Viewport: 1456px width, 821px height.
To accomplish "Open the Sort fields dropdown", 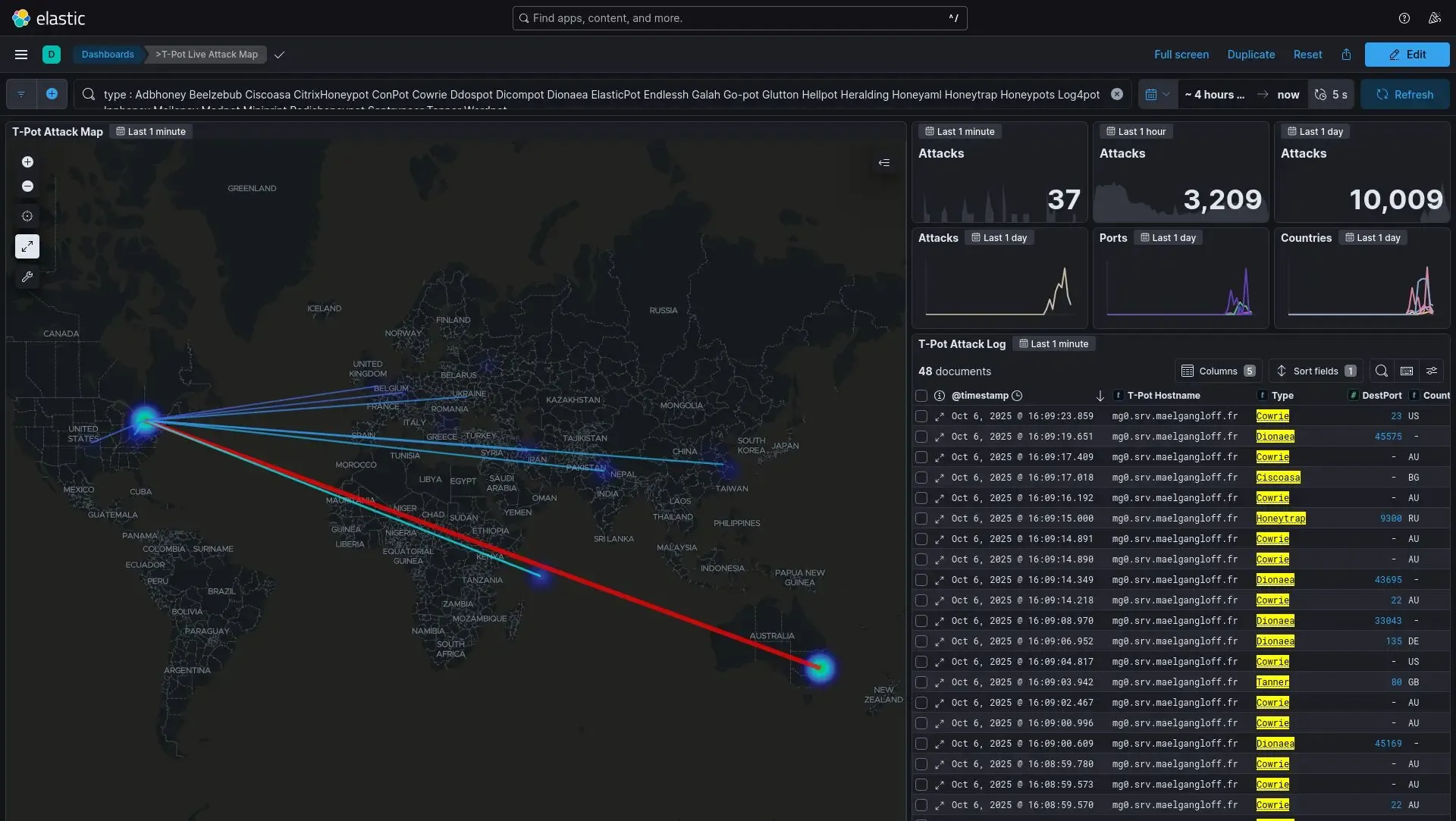I will point(1316,371).
